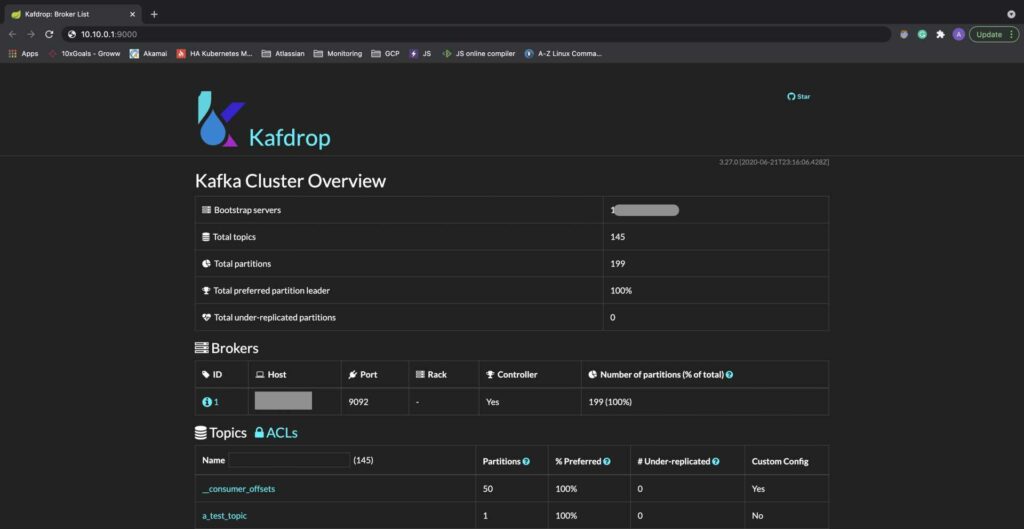Open the Apps bookmark

[x=24, y=54]
